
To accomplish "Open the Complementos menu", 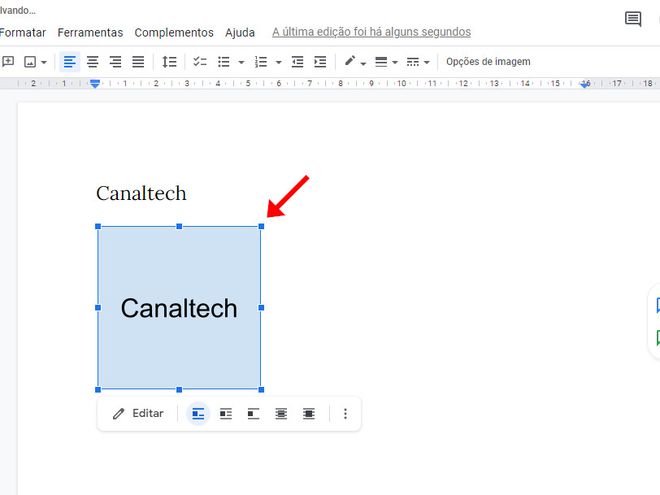I will [174, 32].
